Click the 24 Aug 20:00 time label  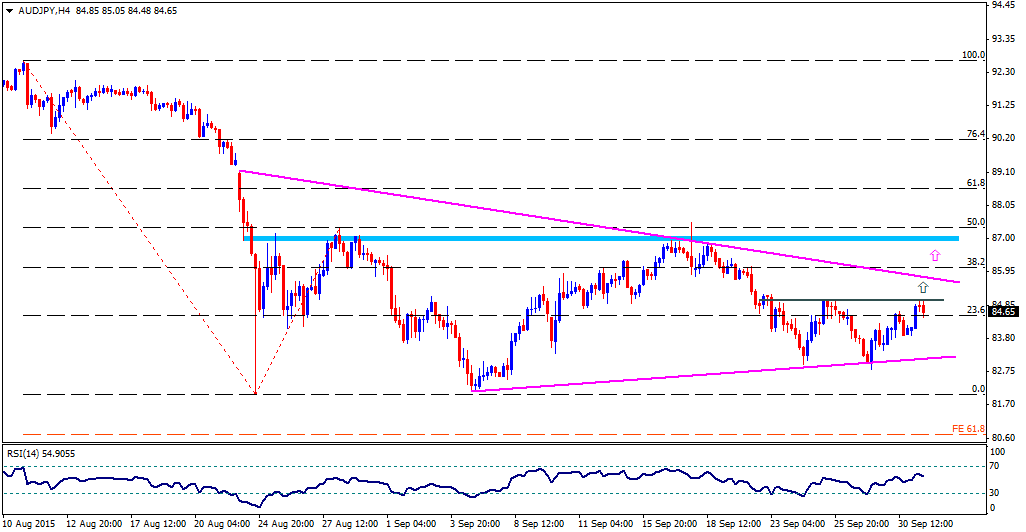pos(286,524)
